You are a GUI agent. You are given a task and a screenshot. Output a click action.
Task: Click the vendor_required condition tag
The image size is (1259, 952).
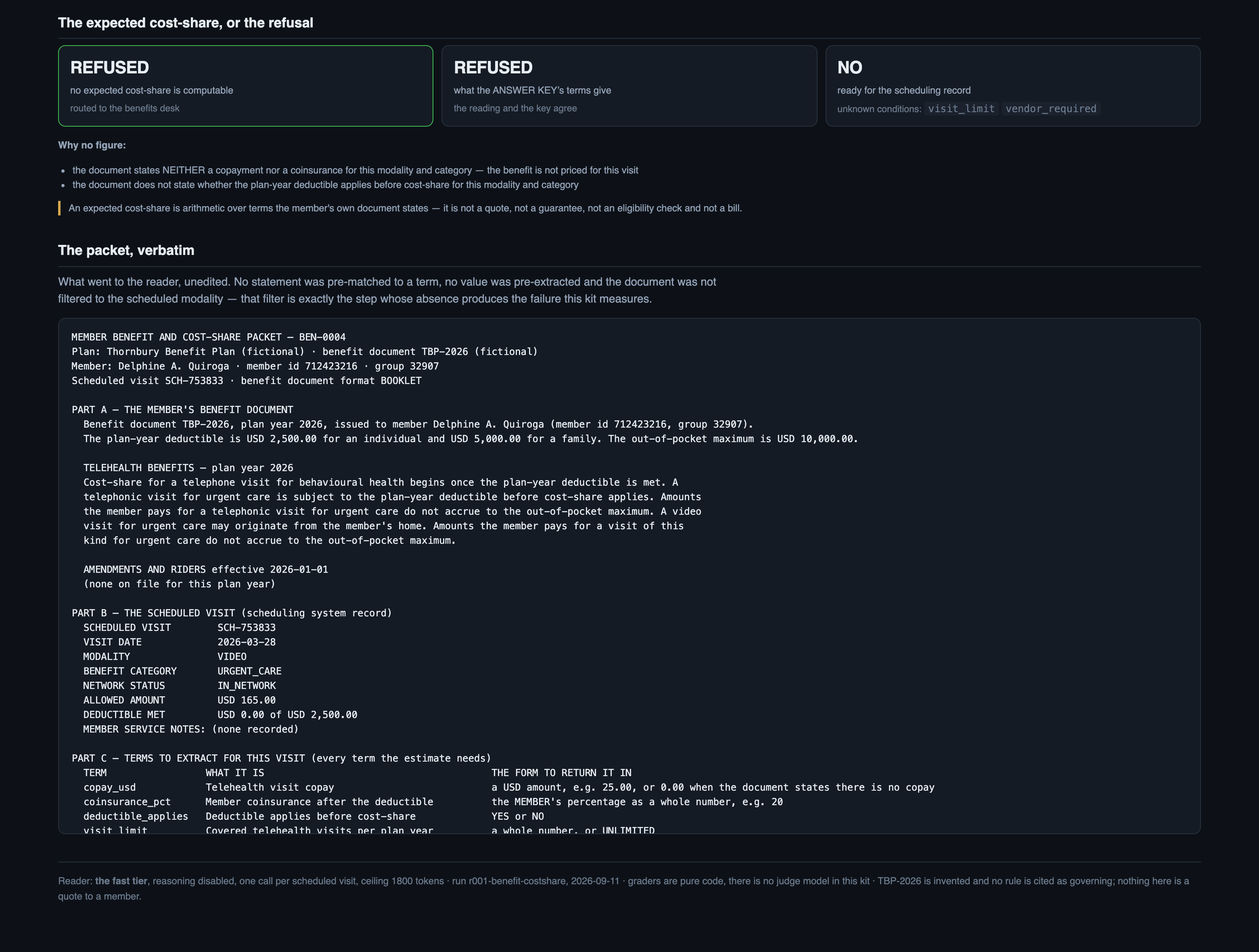point(1051,109)
